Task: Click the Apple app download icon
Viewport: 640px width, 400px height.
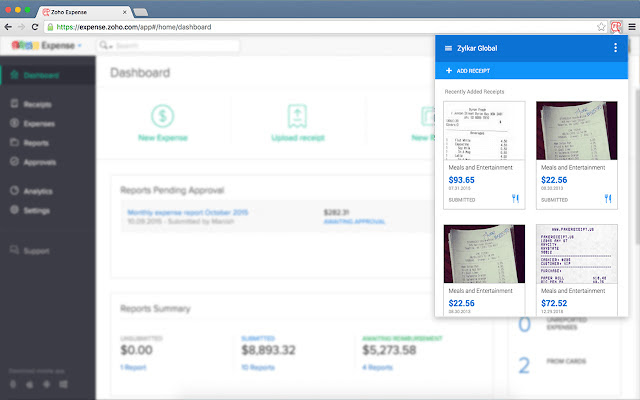Action: 30,384
